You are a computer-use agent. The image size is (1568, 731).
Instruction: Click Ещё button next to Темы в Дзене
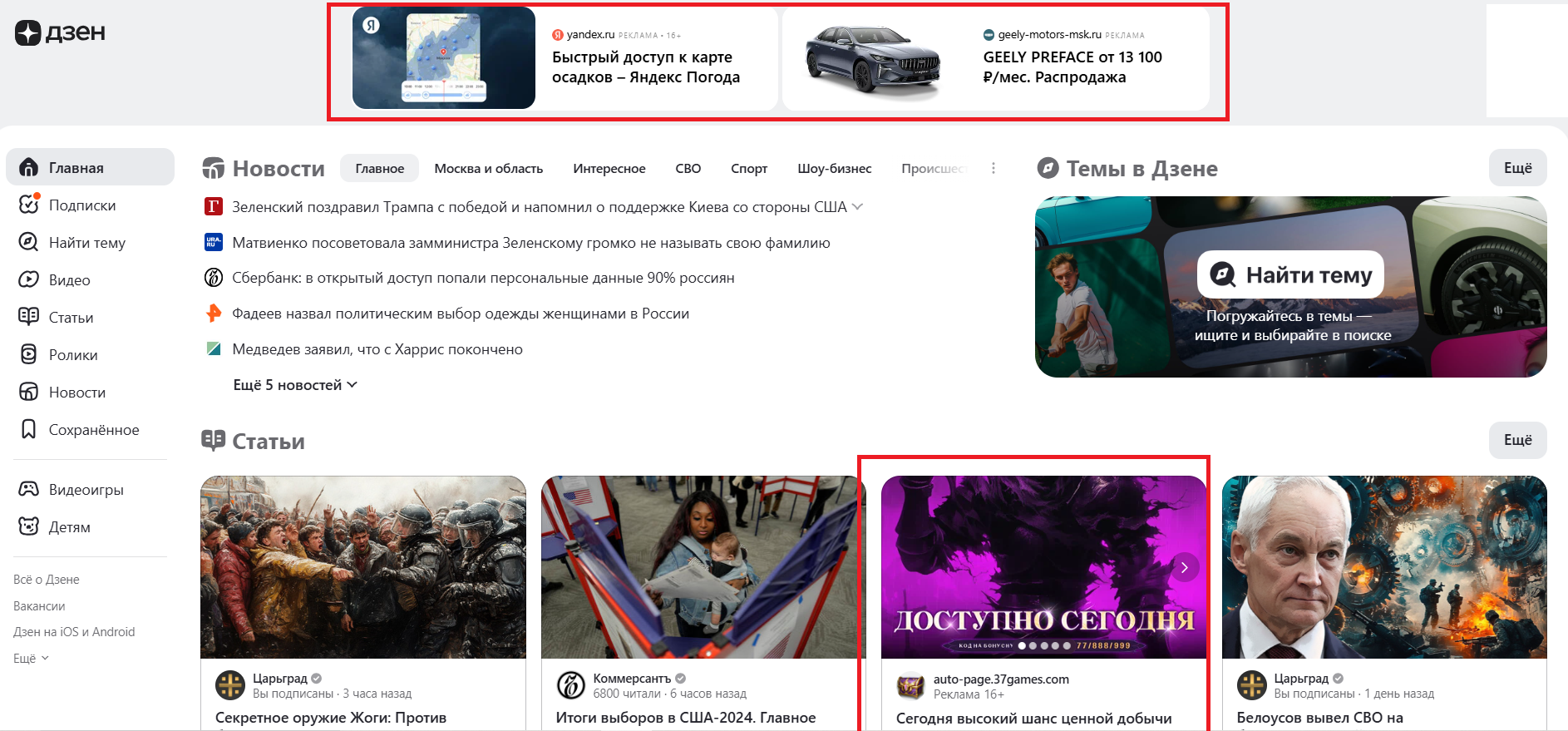[1518, 168]
